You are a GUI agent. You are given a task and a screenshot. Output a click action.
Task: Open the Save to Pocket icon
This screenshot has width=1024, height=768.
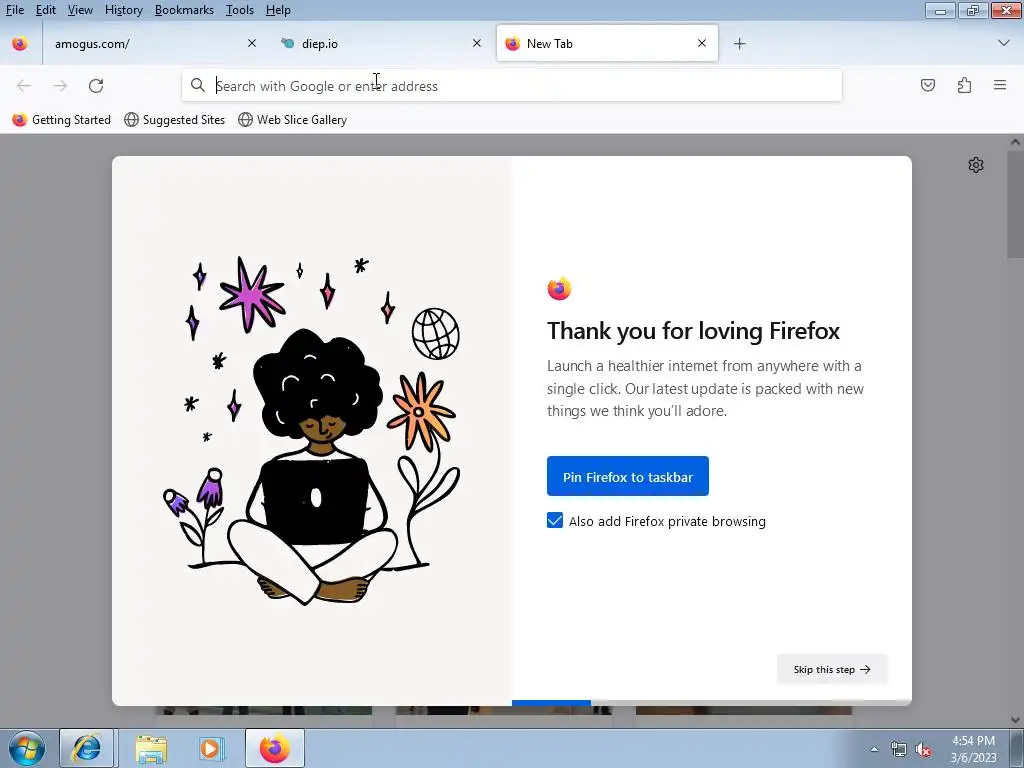(x=928, y=86)
